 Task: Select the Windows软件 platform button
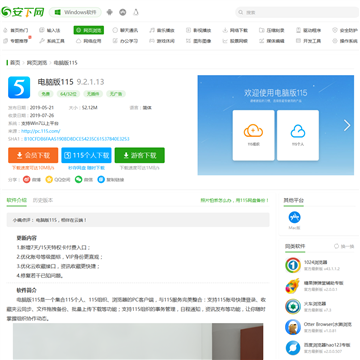point(75,12)
